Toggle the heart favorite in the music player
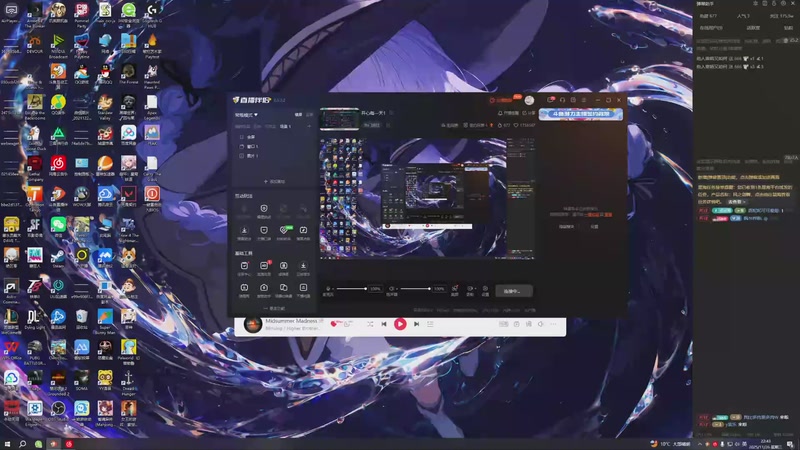Viewport: 800px width, 450px height. coord(333,323)
